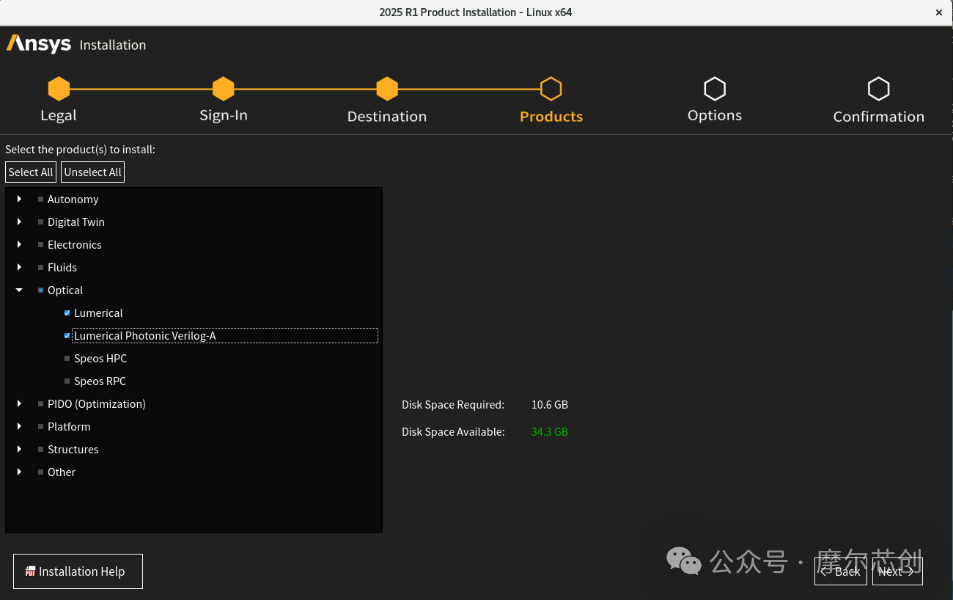
Task: Click the Products step hexagon icon
Action: coord(551,89)
